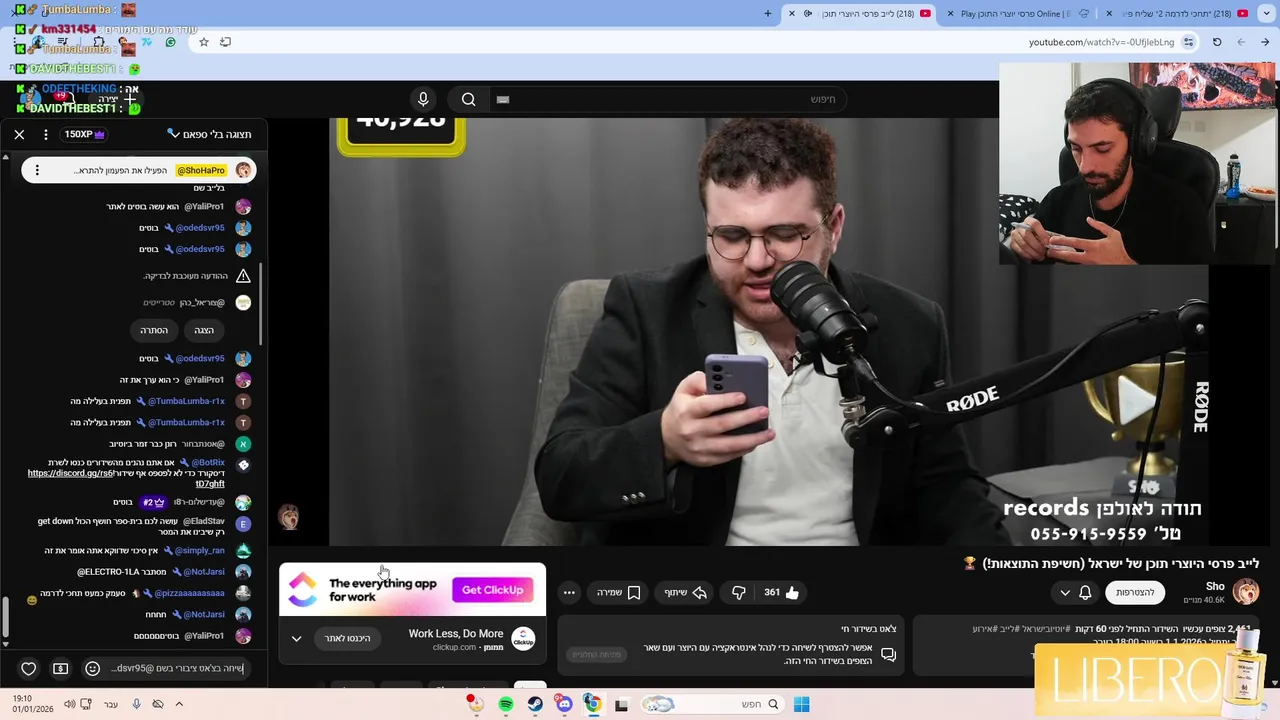Click the ClickUp advertiser logo

point(523,639)
